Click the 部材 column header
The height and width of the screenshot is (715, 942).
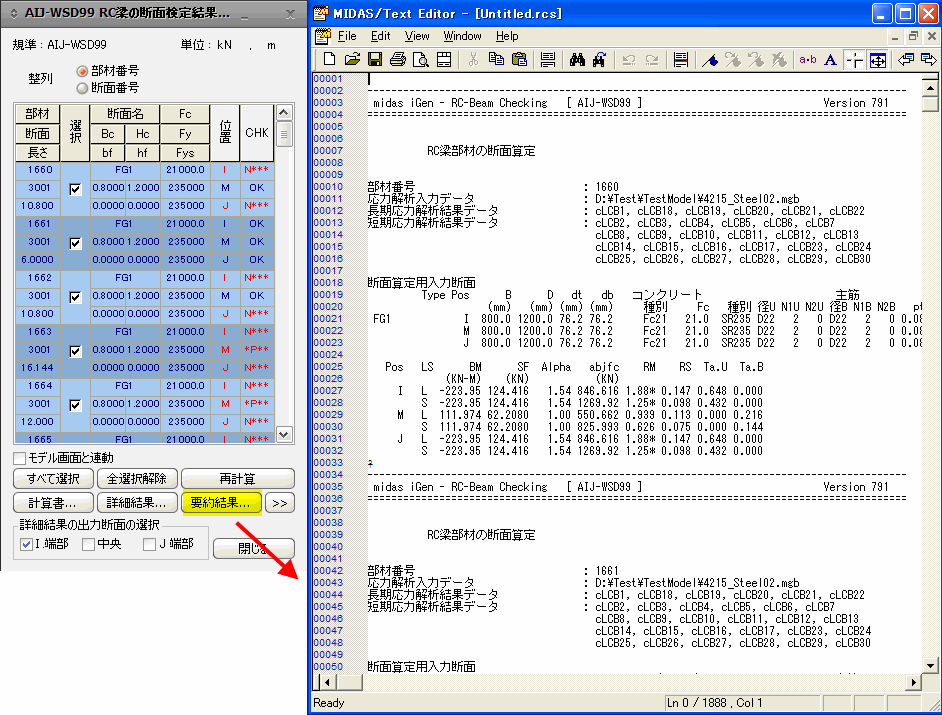[x=37, y=114]
